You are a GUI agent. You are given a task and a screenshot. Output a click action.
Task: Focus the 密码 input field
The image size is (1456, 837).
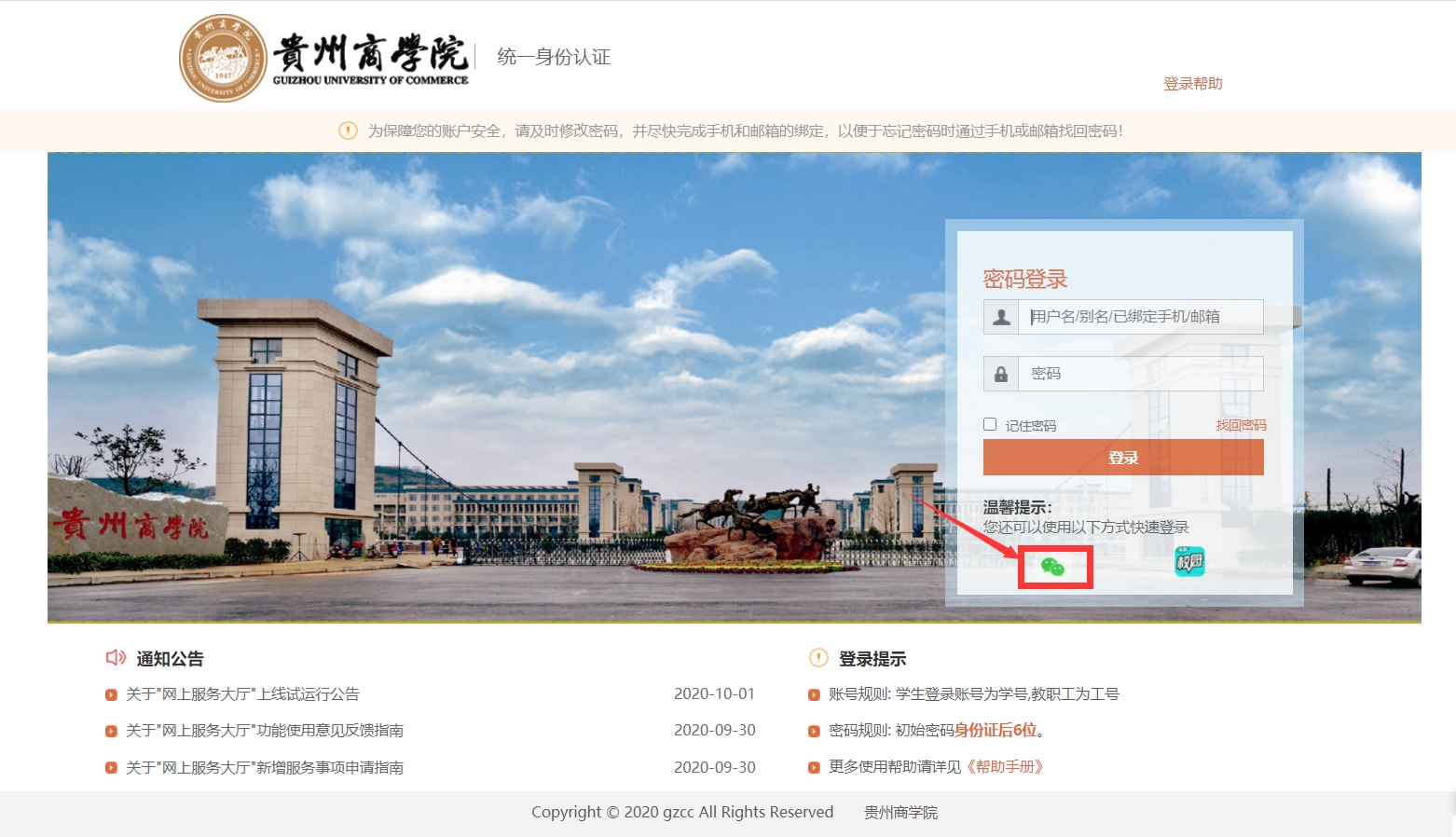pyautogui.click(x=1141, y=374)
